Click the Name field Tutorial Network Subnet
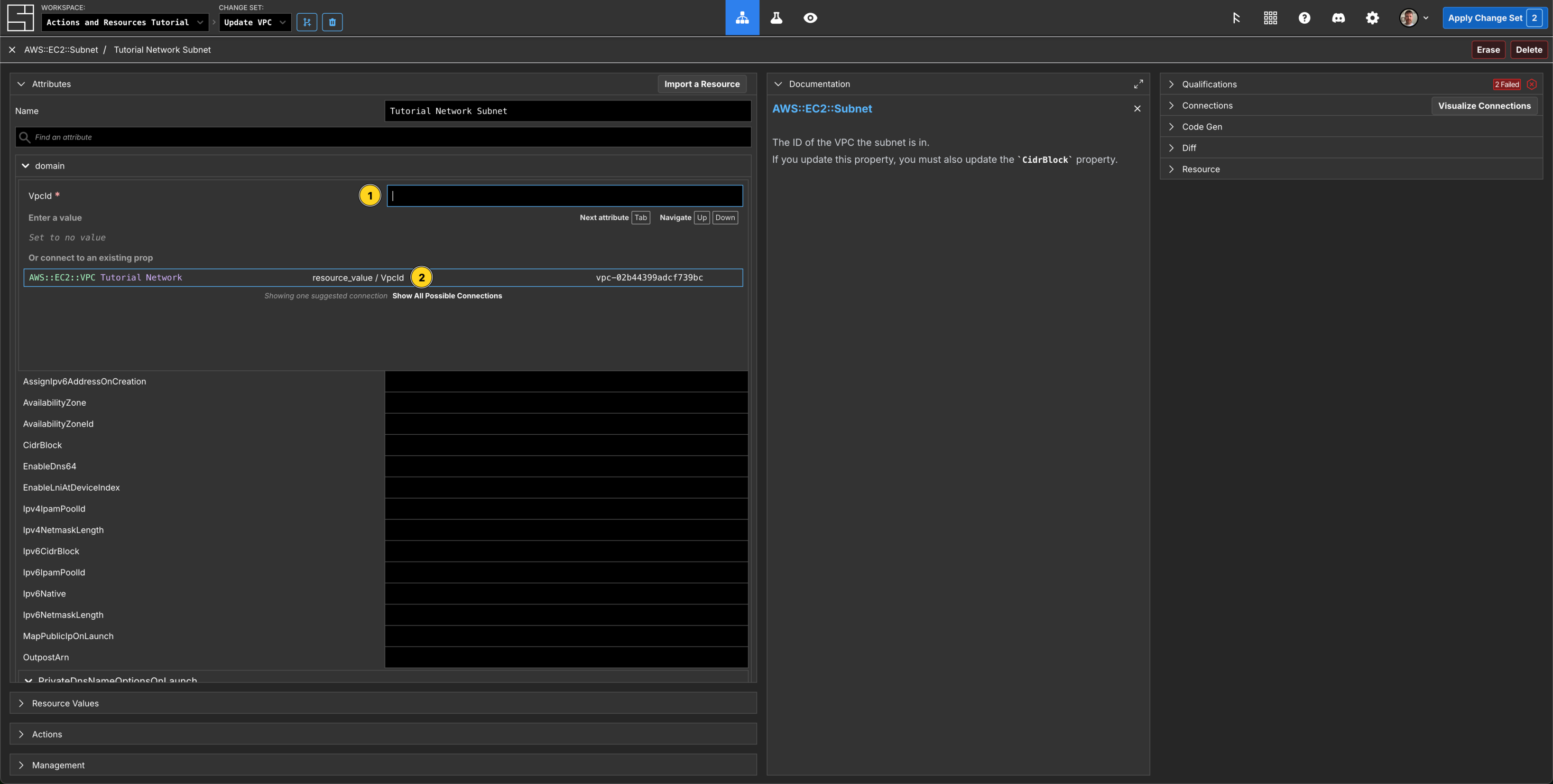The height and width of the screenshot is (784, 1553). click(x=567, y=111)
